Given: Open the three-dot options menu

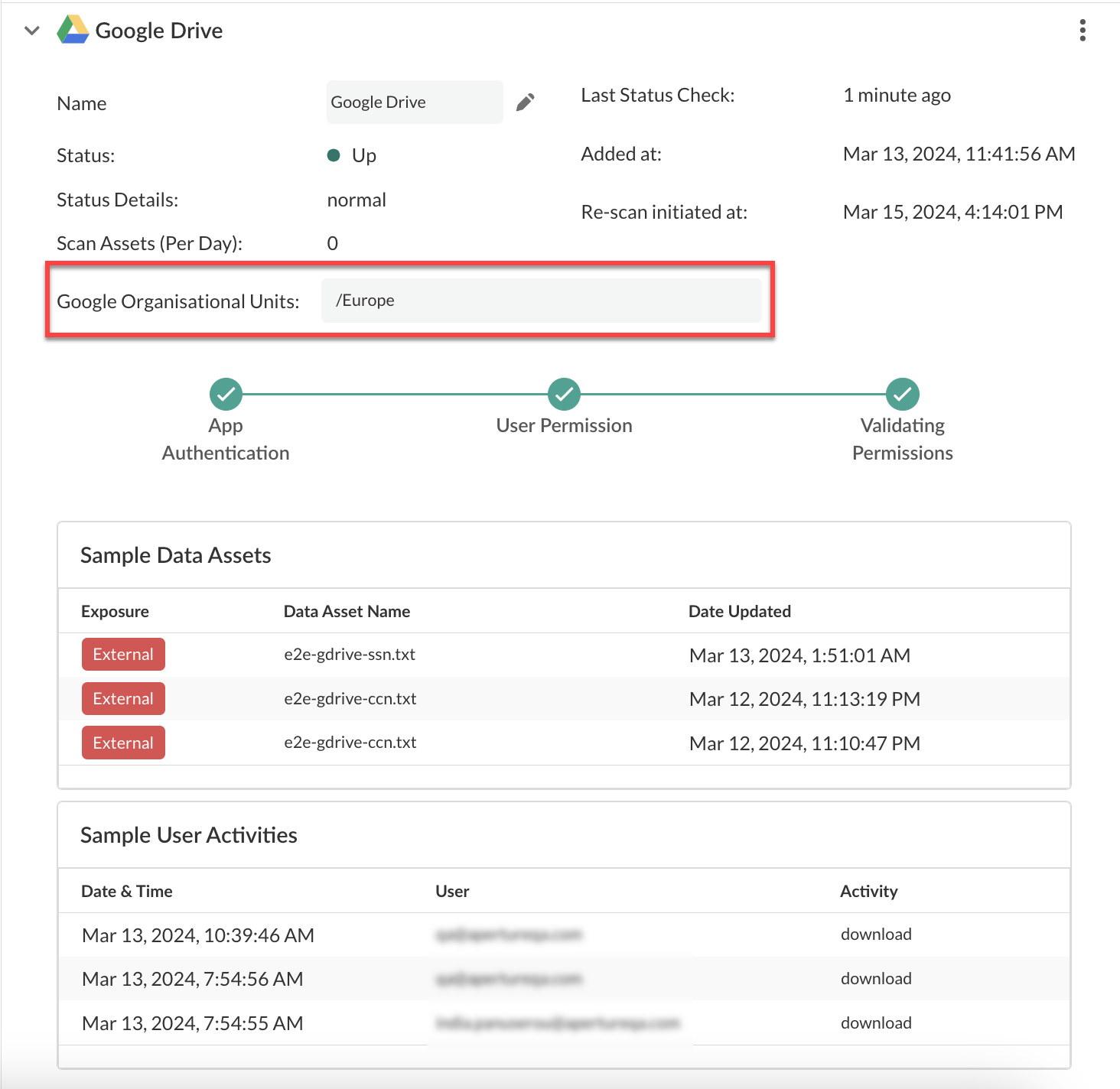Looking at the screenshot, I should (x=1082, y=31).
